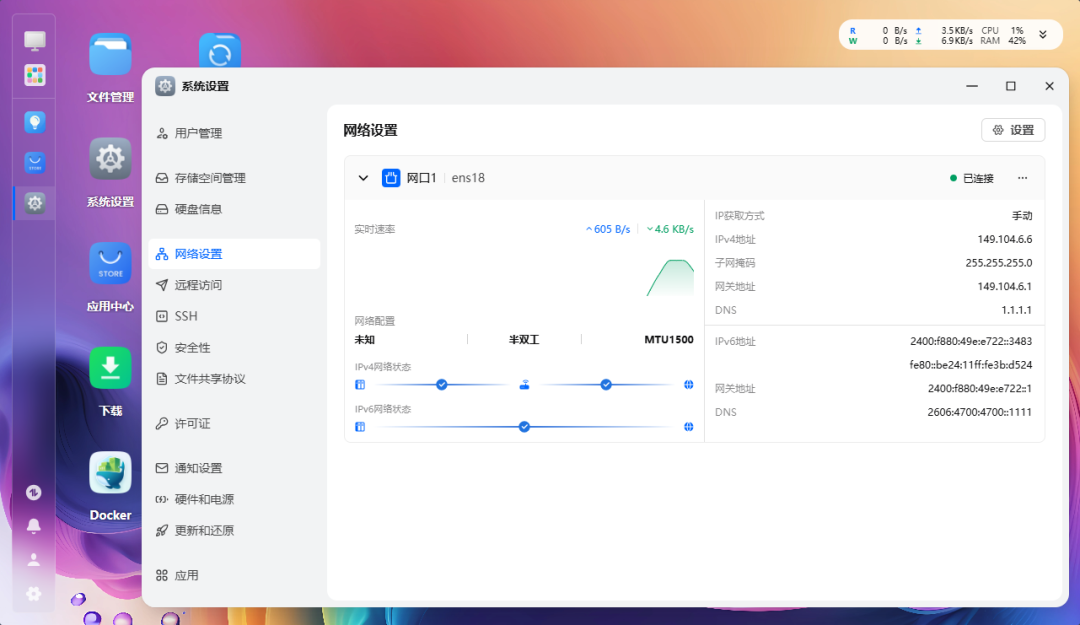Screen dimensions: 1080x625
Task: Go to 存储空间管理 in the sidebar
Action: pos(234,178)
